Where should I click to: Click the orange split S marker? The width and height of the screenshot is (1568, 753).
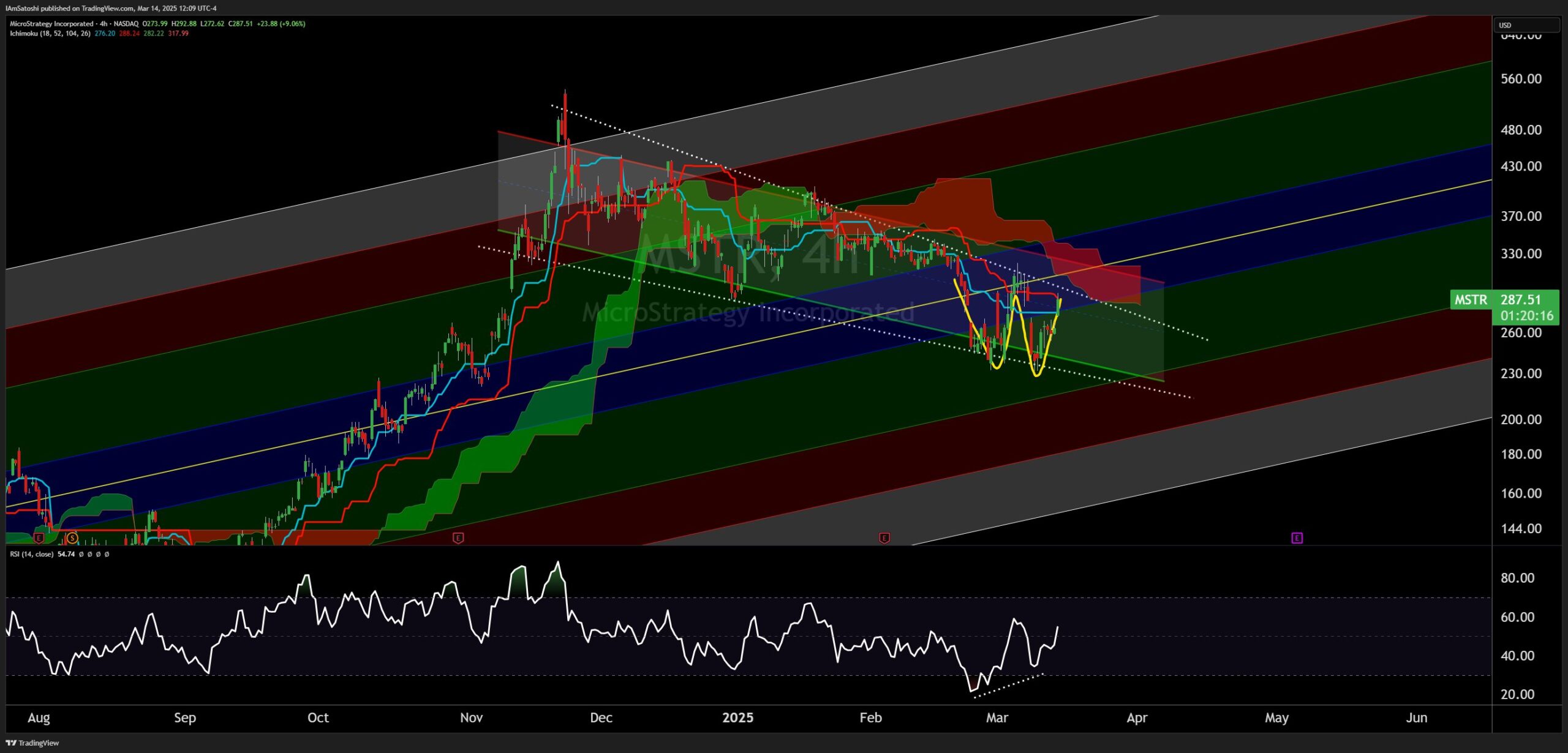(72, 538)
